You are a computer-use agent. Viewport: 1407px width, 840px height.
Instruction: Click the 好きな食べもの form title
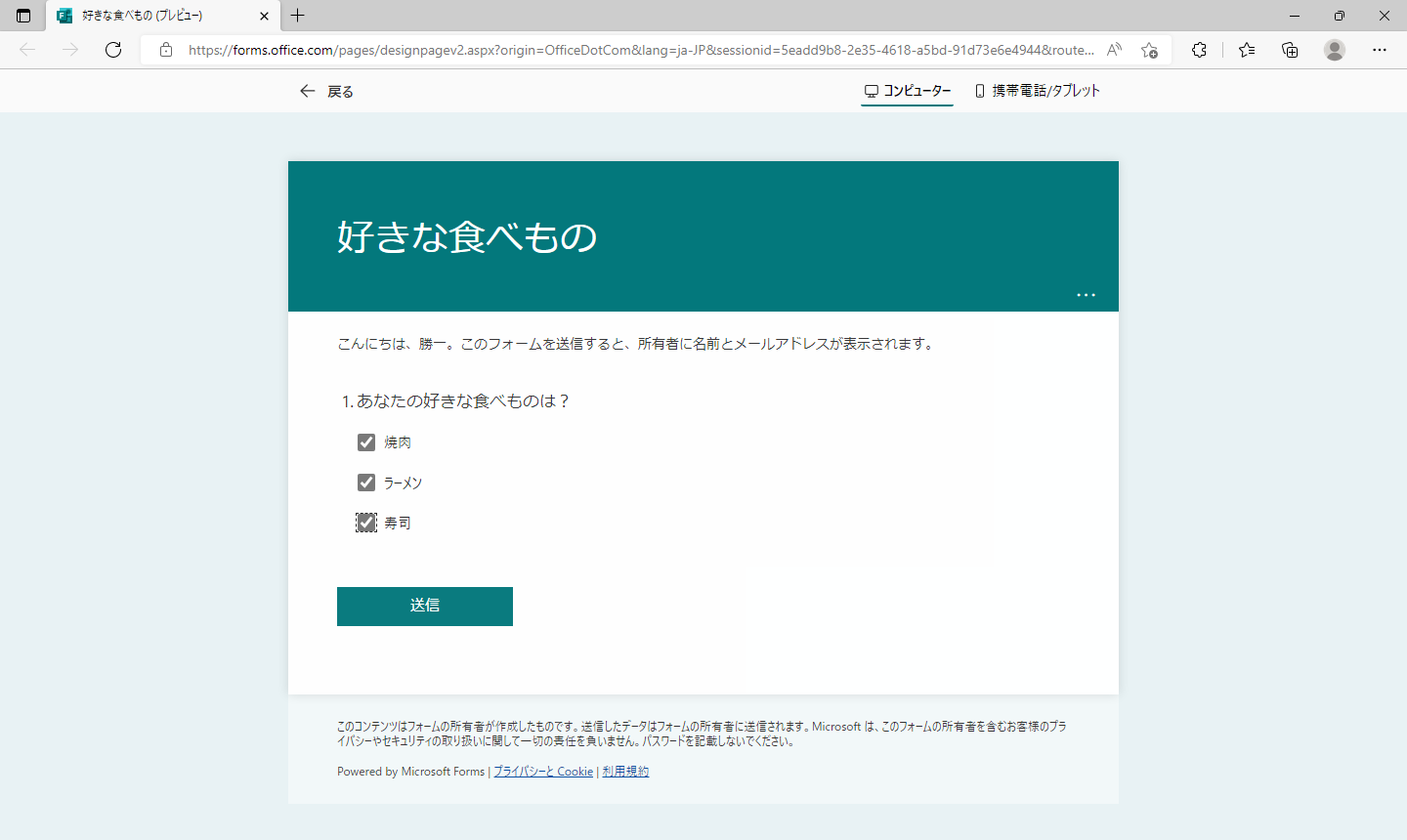tap(467, 237)
